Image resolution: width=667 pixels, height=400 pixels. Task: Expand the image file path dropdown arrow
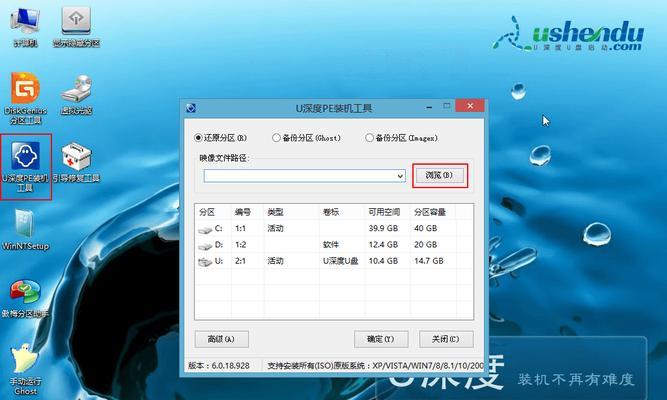[x=400, y=176]
